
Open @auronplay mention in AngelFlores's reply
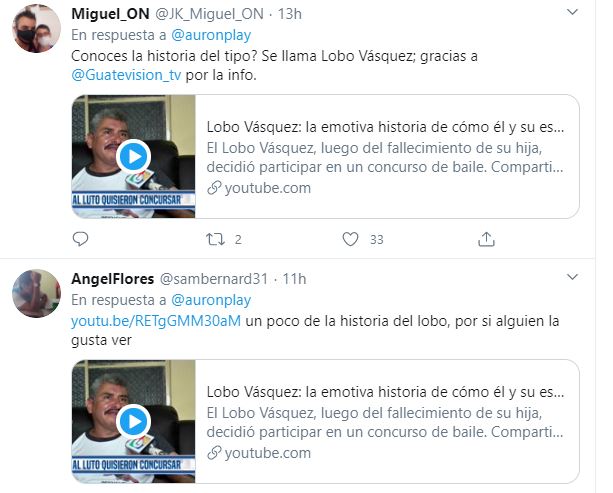(211, 300)
